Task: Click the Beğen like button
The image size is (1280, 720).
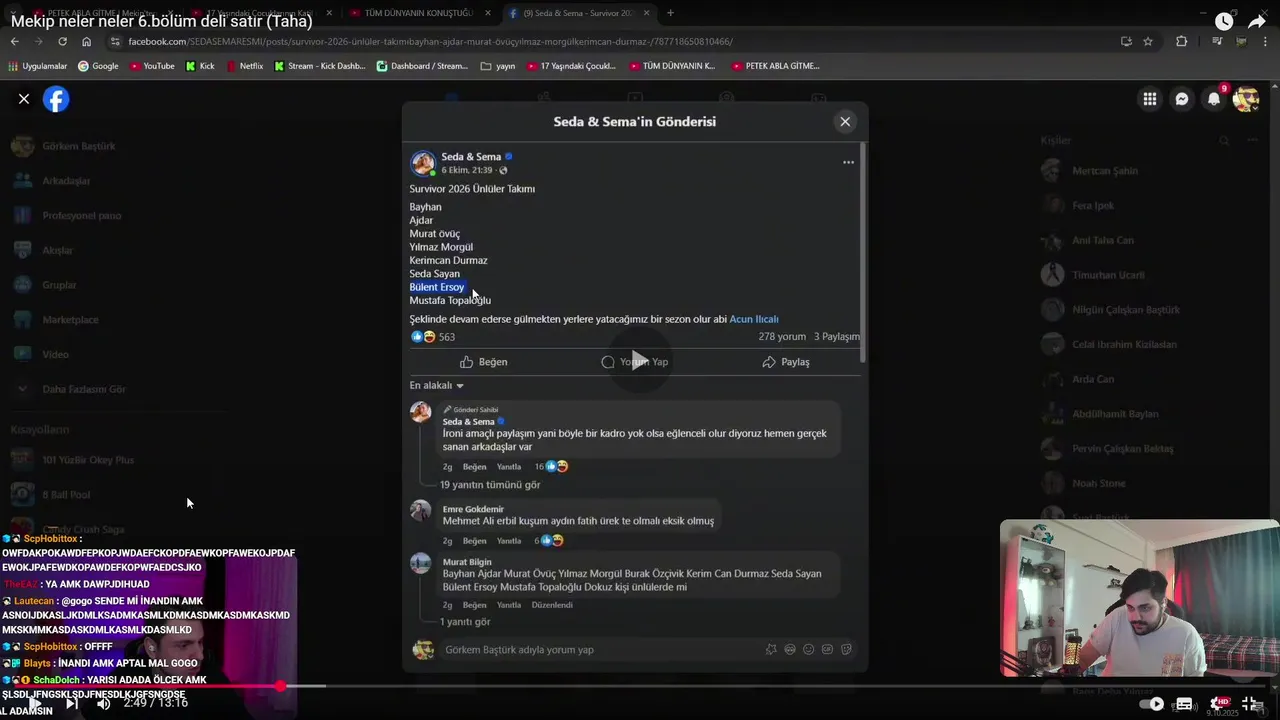Action: click(484, 362)
